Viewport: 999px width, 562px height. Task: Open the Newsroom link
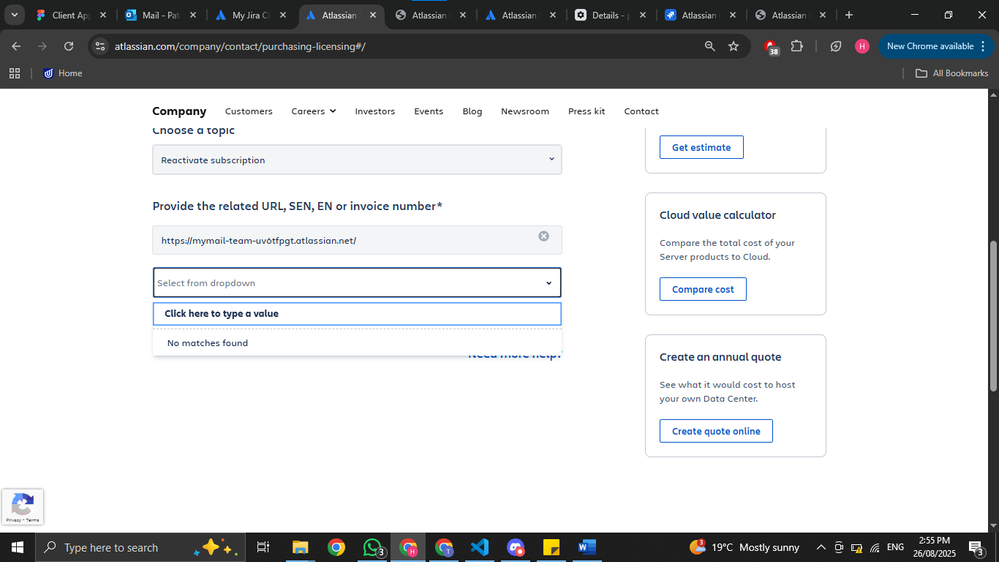point(525,111)
